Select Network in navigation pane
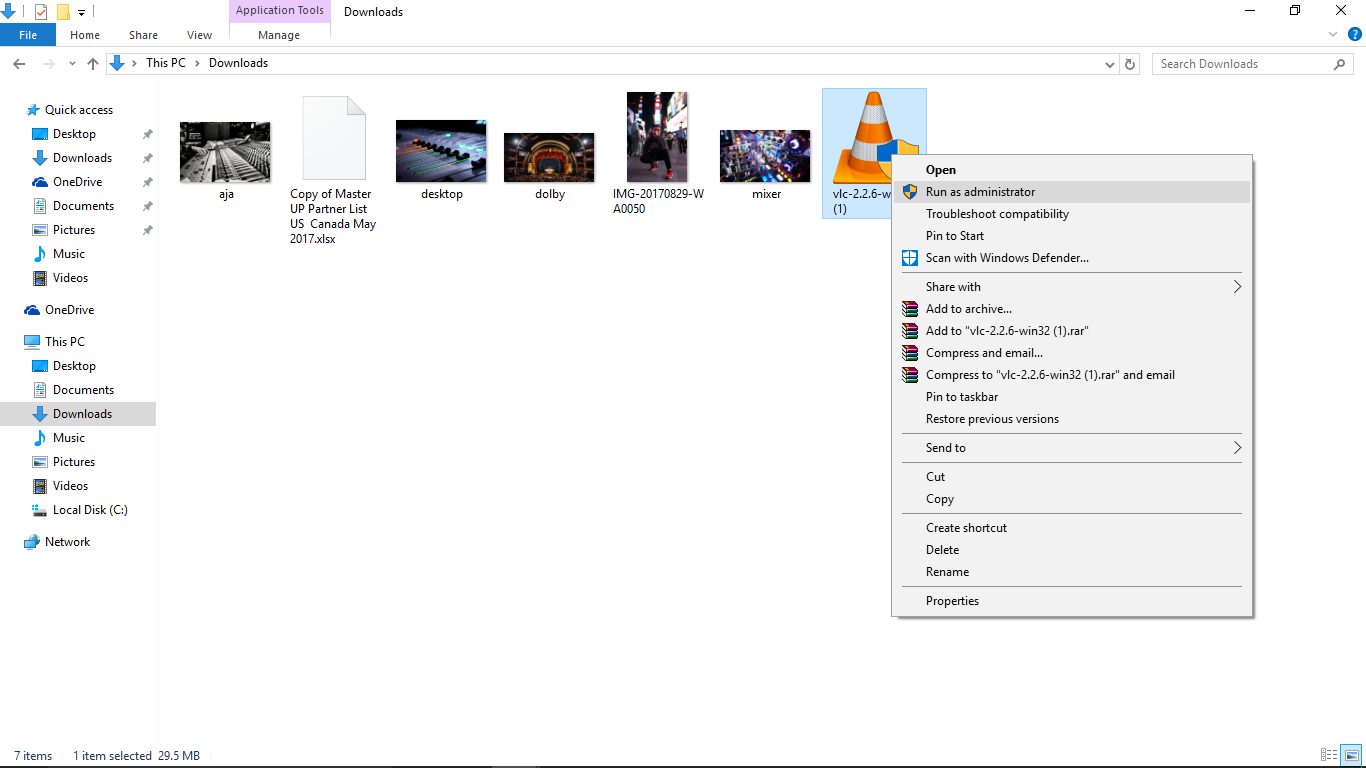Viewport: 1366px width, 768px height. coord(67,542)
